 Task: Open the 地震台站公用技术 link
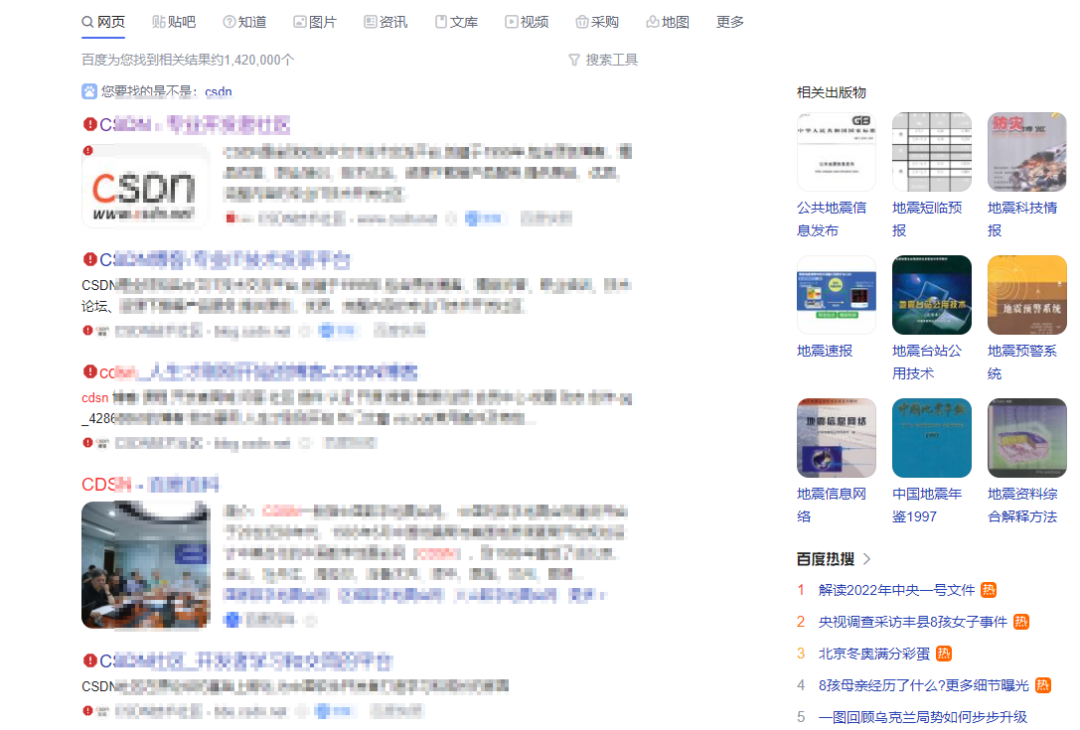click(927, 362)
